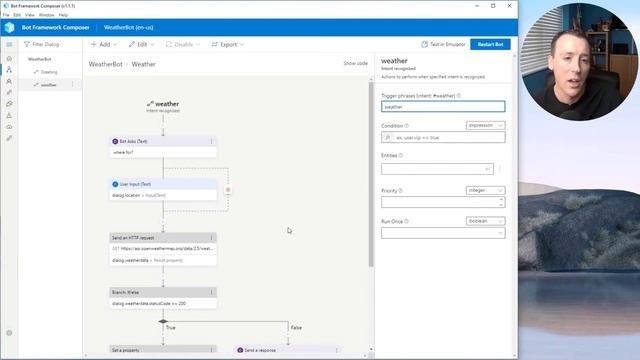
Task: Click the Entities input field
Action: [x=437, y=169]
